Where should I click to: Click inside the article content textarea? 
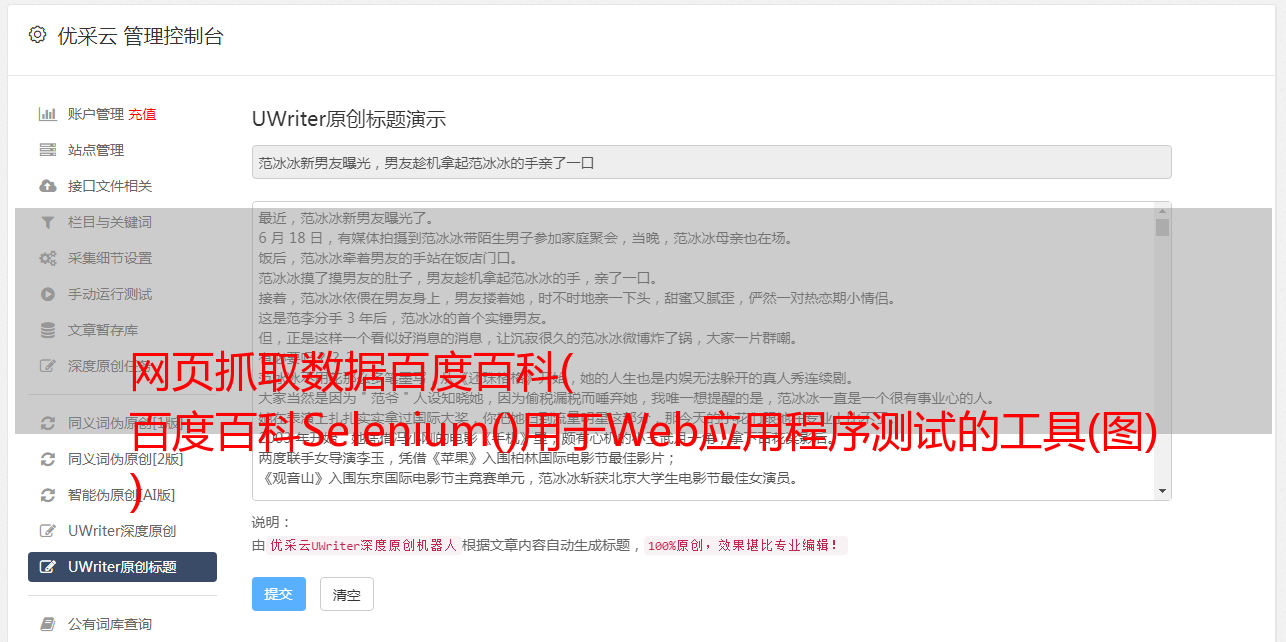click(704, 350)
